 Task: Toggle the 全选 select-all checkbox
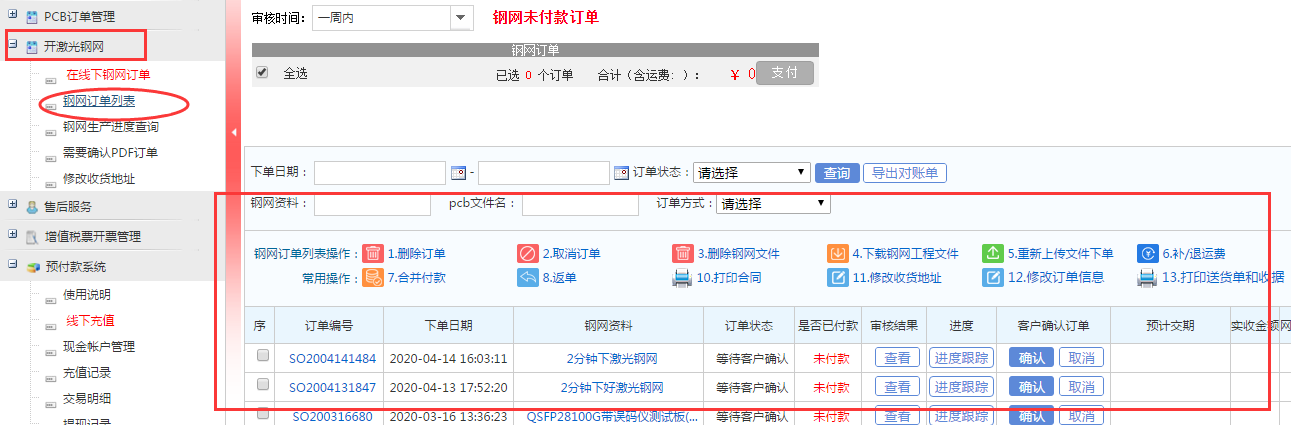(262, 73)
